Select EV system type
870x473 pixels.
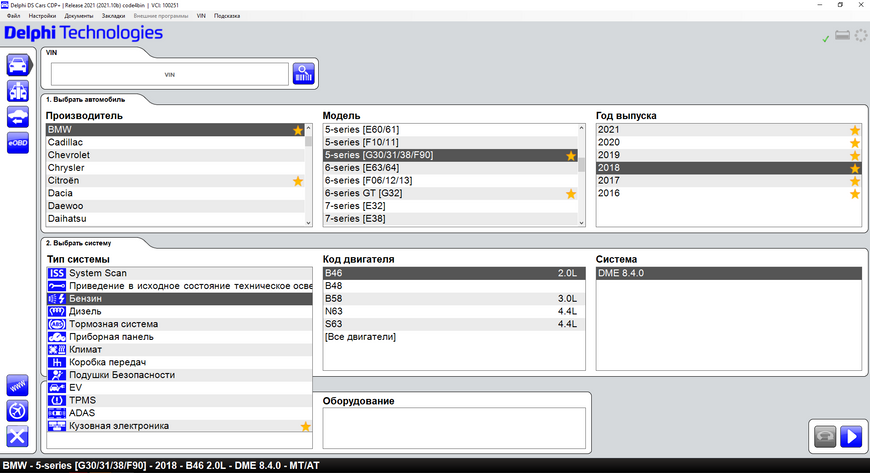click(x=179, y=388)
